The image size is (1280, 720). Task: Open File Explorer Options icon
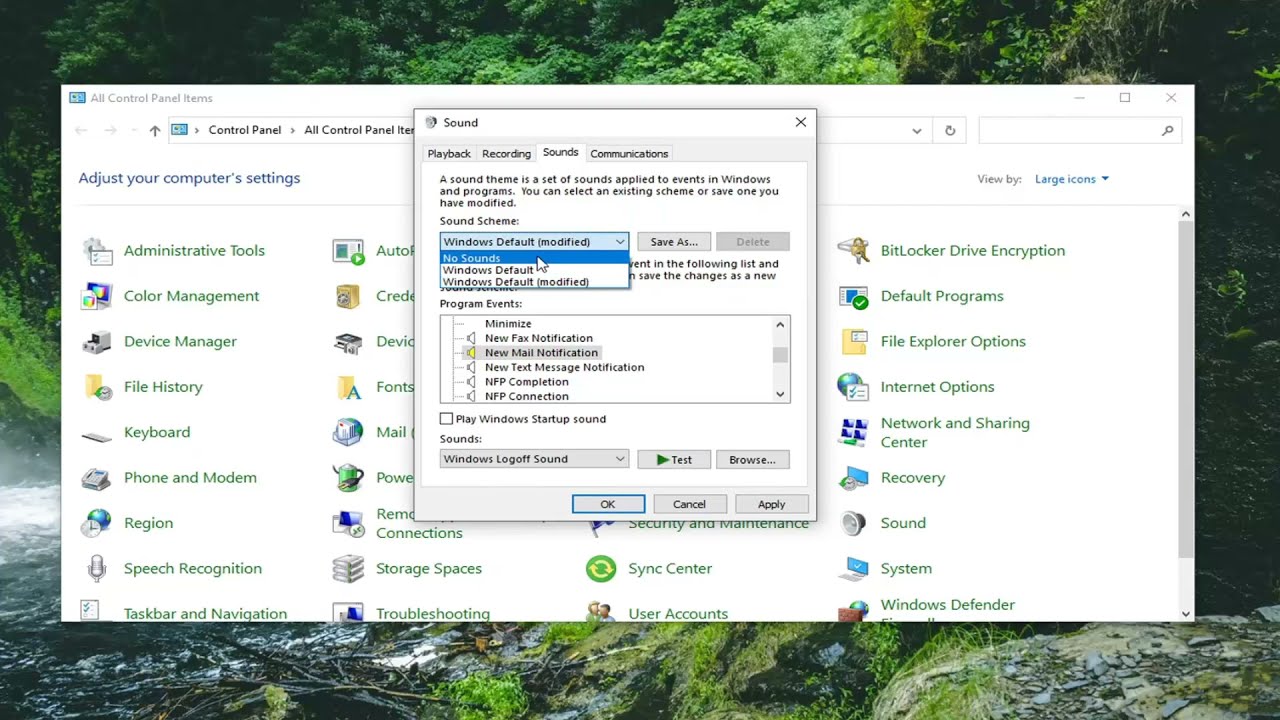coord(853,342)
